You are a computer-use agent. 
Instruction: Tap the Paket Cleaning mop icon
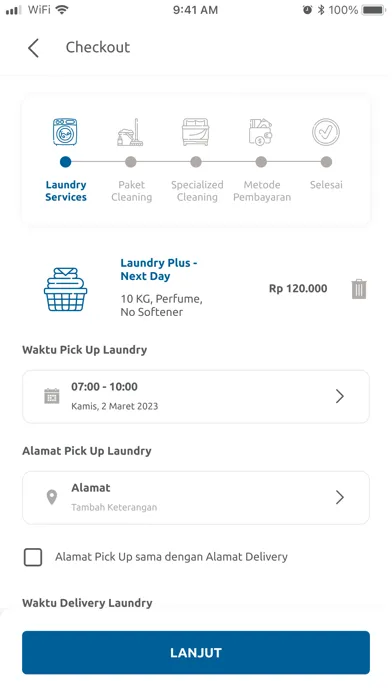click(131, 132)
